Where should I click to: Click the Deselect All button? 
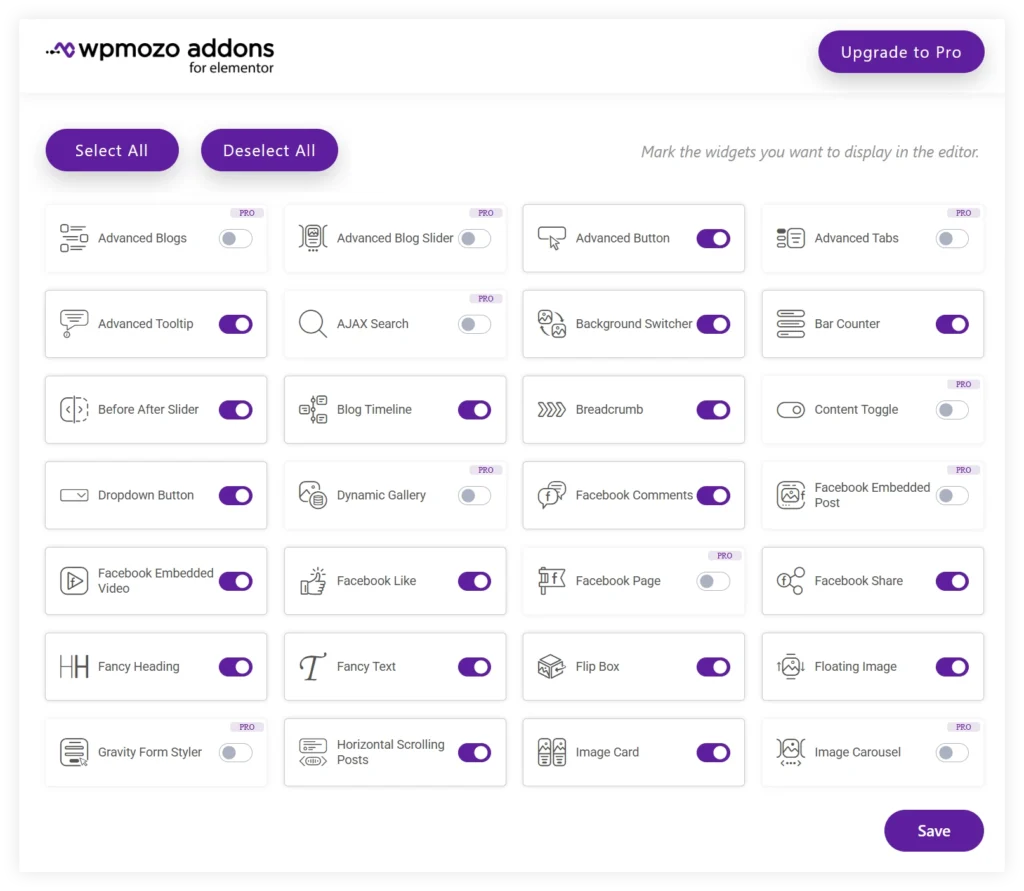269,150
